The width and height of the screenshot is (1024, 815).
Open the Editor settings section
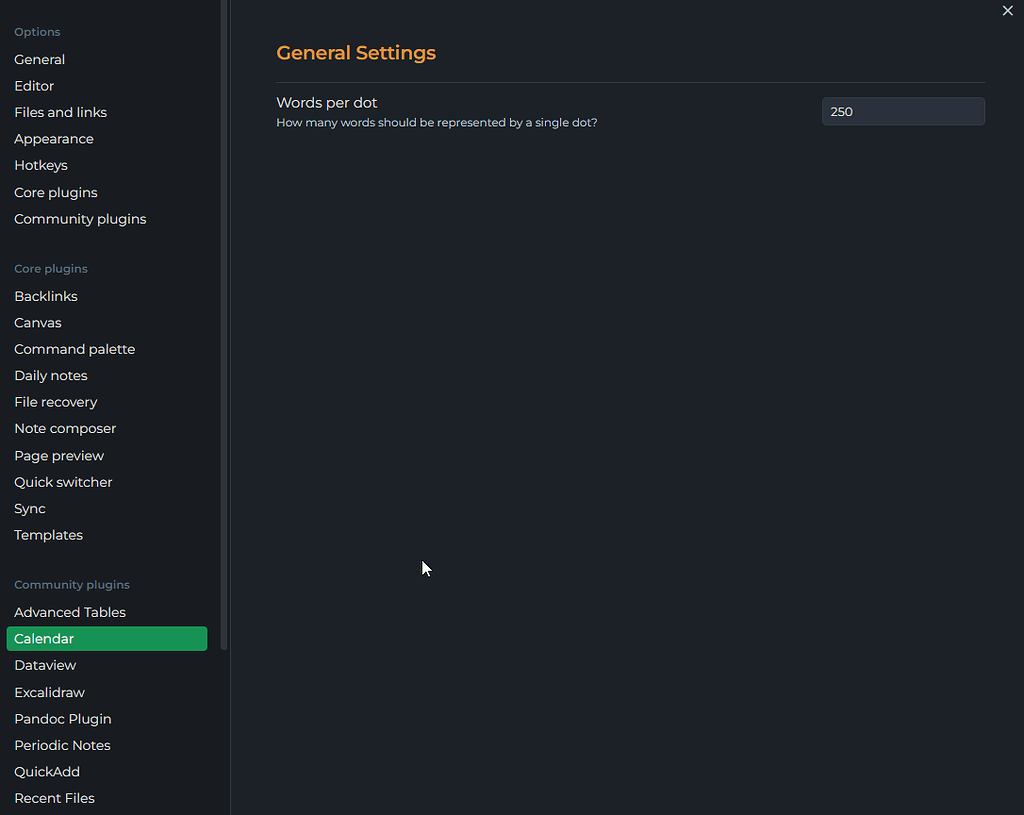click(33, 86)
